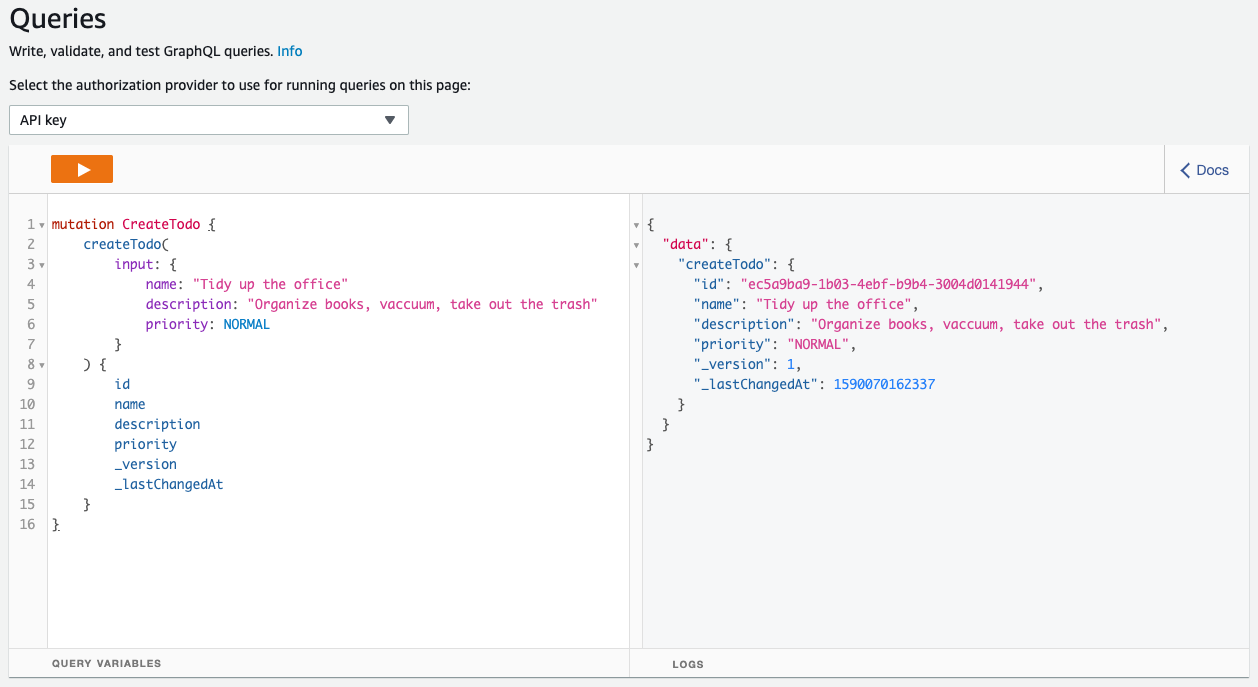Viewport: 1258px width, 687px height.
Task: Click the "_version" value 1 in results
Action: (x=790, y=364)
